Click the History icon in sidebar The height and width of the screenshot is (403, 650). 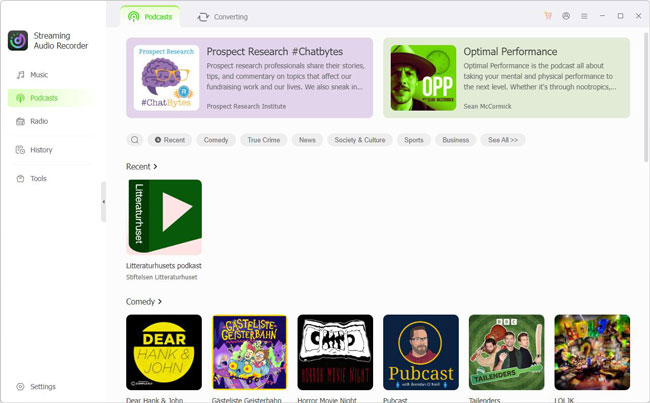[x=20, y=150]
